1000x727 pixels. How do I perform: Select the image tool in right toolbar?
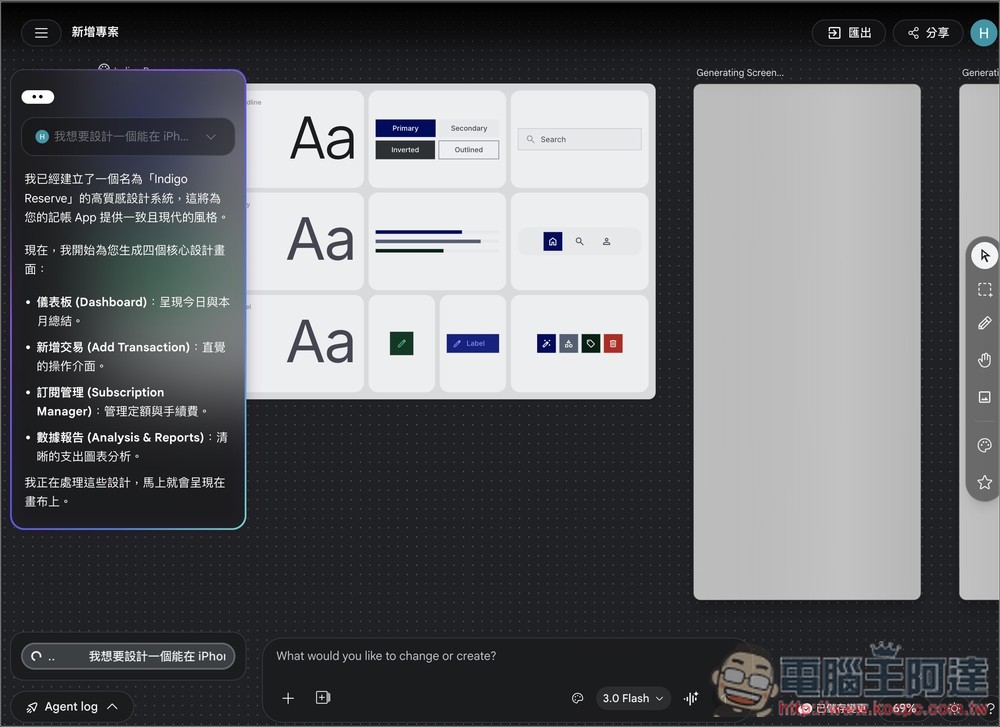pos(984,397)
